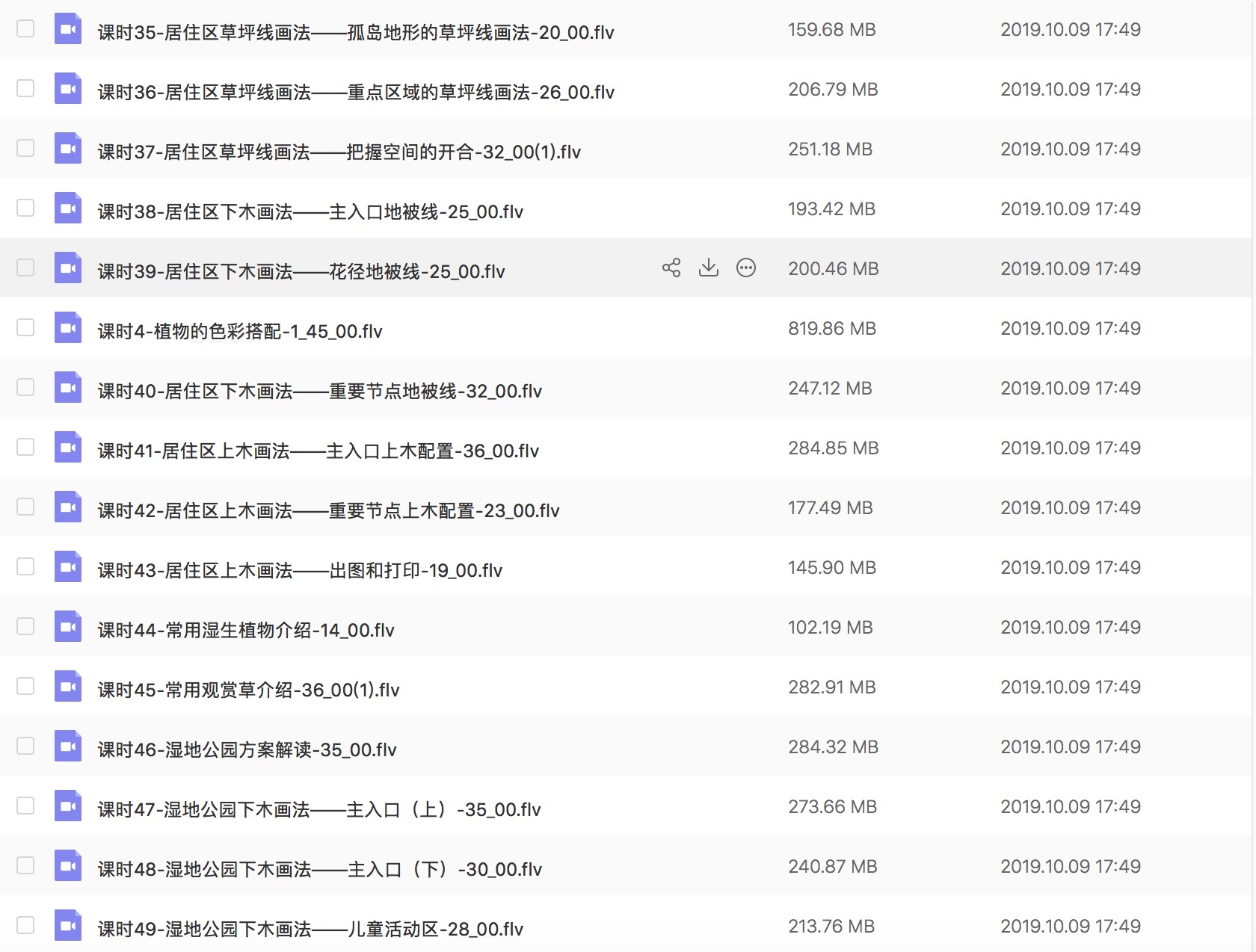
Task: Open file 课时48-湿地公园下木画法——主入口（下）-30_00.flv
Action: click(320, 869)
